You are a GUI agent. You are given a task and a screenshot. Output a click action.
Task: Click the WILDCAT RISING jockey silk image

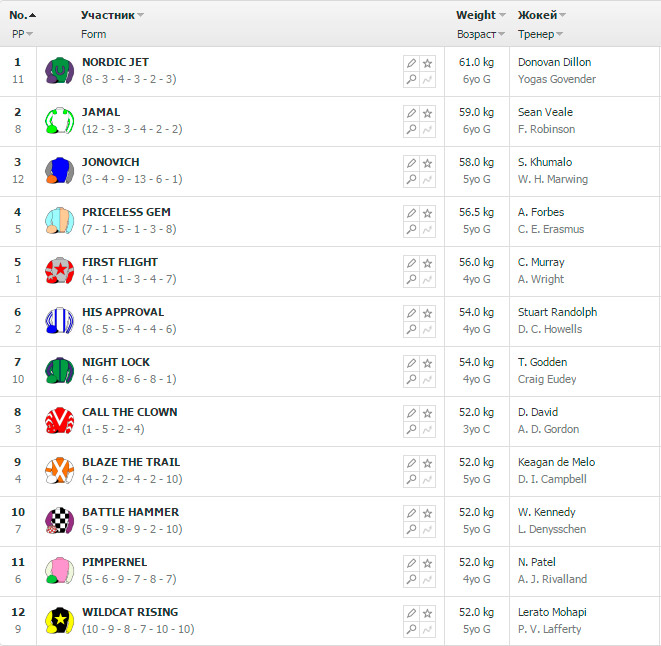59,621
